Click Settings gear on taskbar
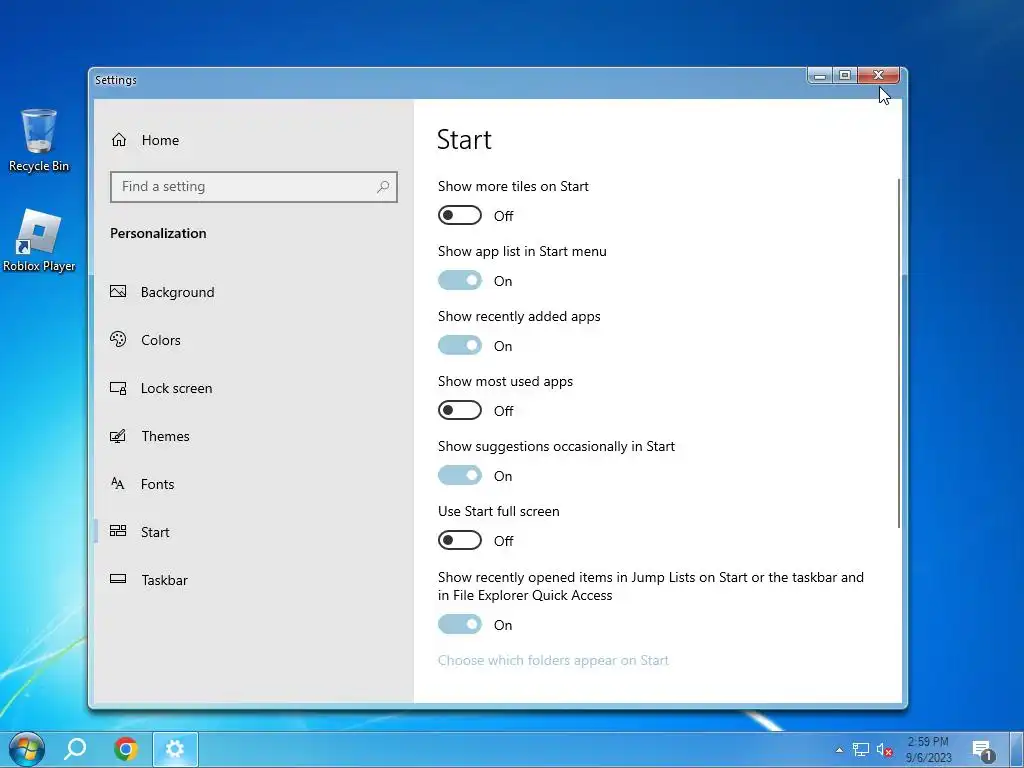This screenshot has width=1024, height=768. coord(175,748)
